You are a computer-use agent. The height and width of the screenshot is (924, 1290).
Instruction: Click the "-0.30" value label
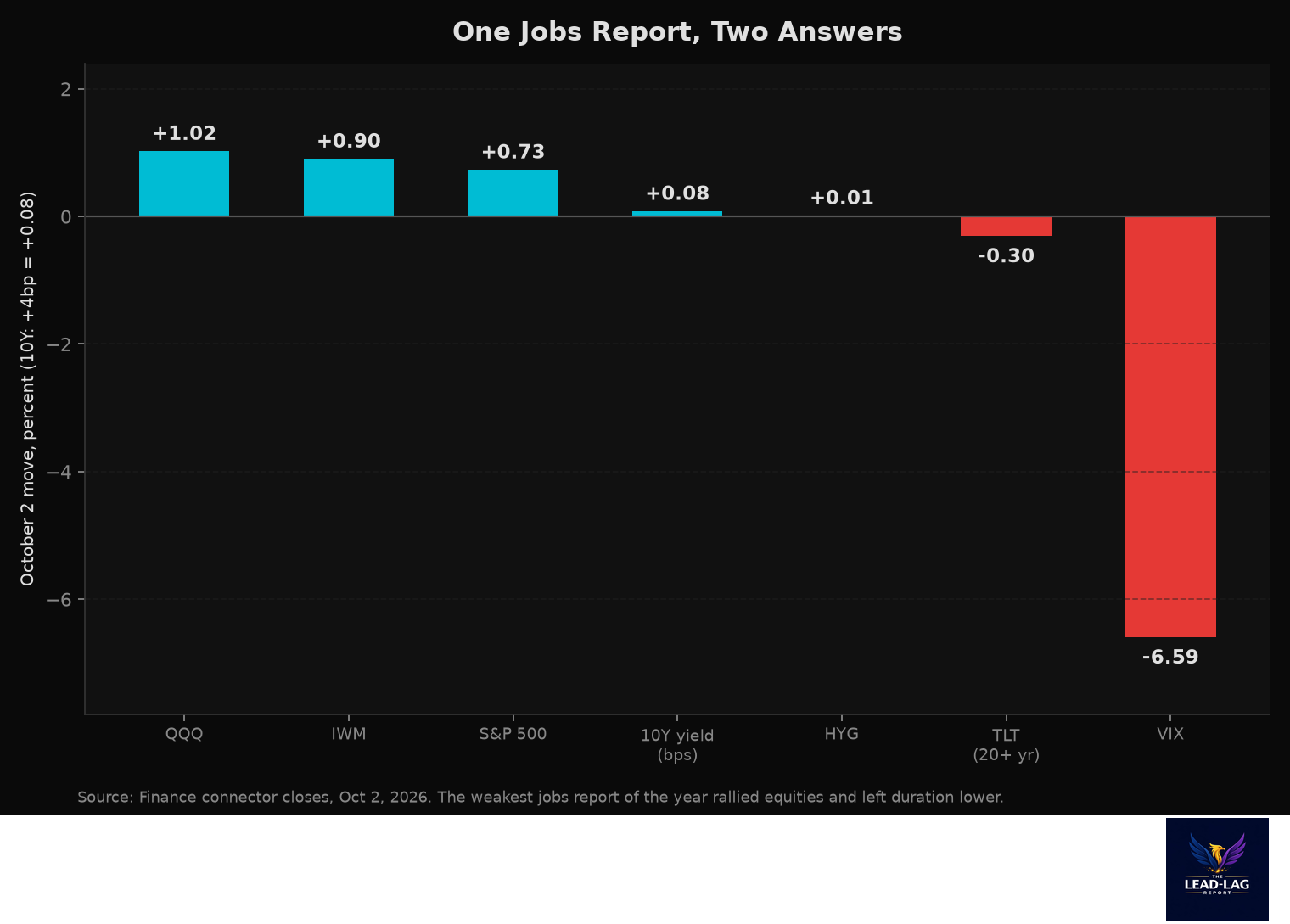(1006, 255)
